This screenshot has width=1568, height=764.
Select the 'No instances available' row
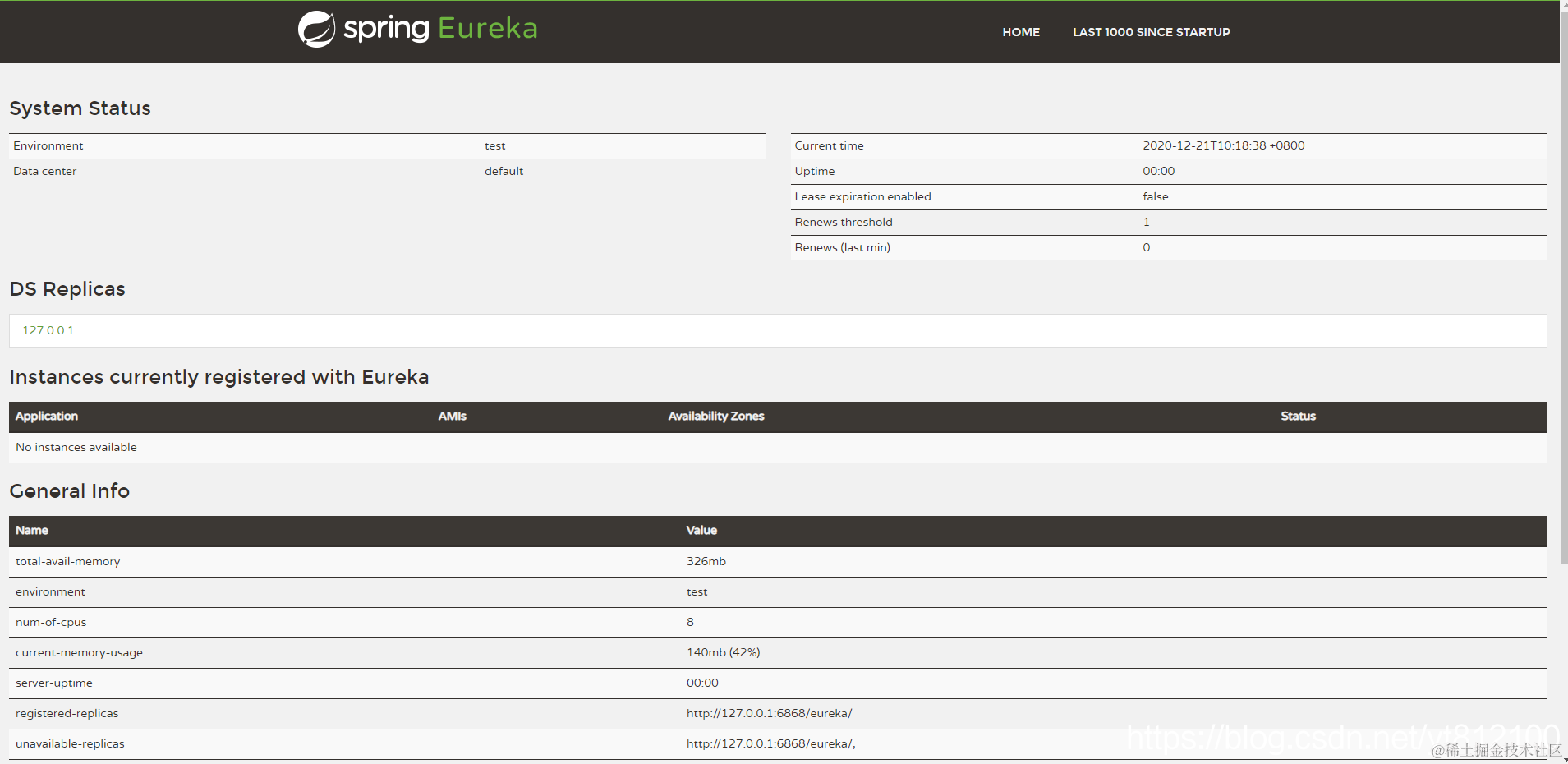point(778,448)
